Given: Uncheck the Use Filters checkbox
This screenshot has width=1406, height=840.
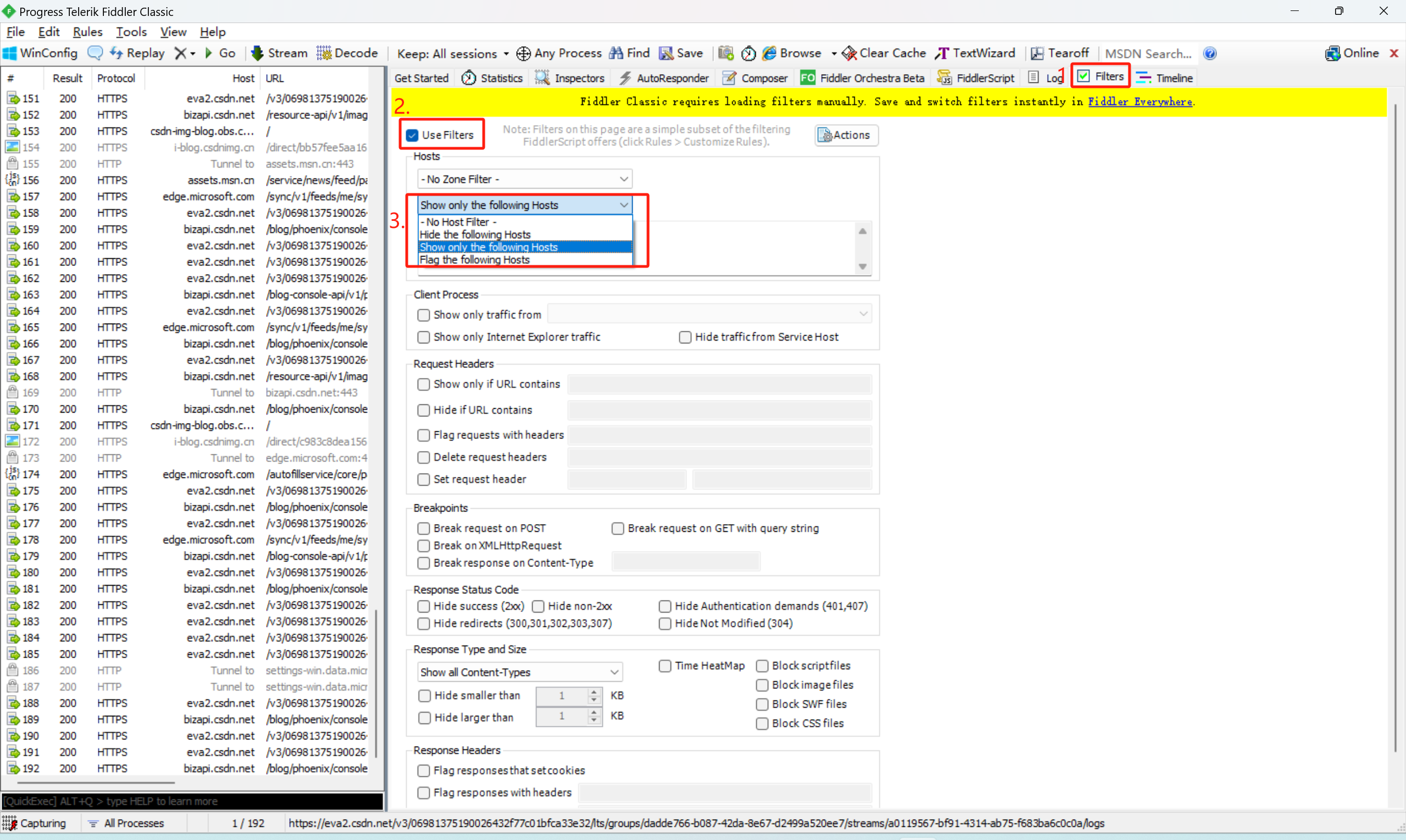Looking at the screenshot, I should click(x=412, y=135).
